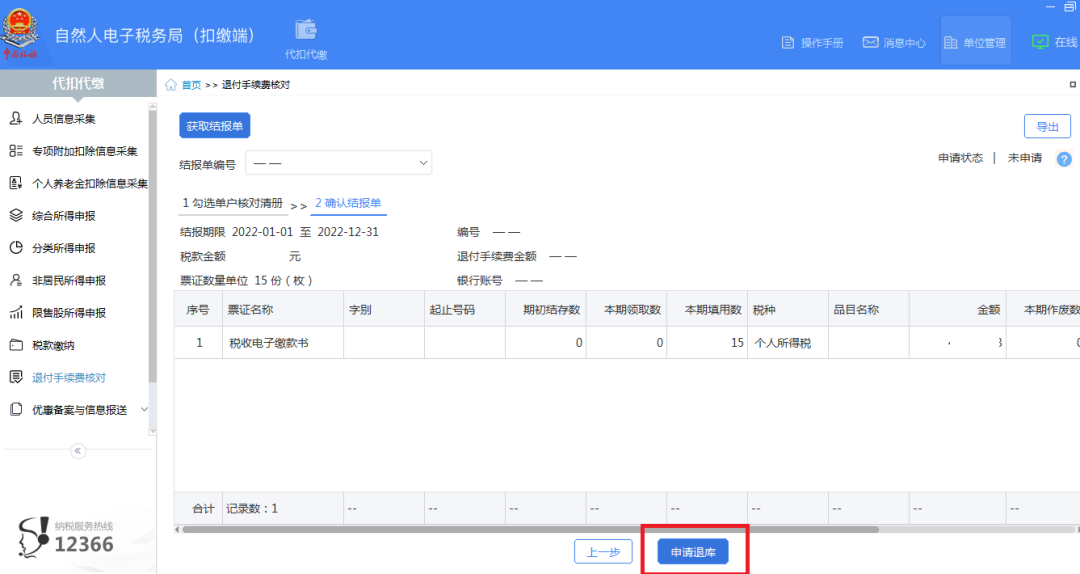Click the horizontal table scrollbar
Screen dimensions: 1080x574
pos(530,529)
